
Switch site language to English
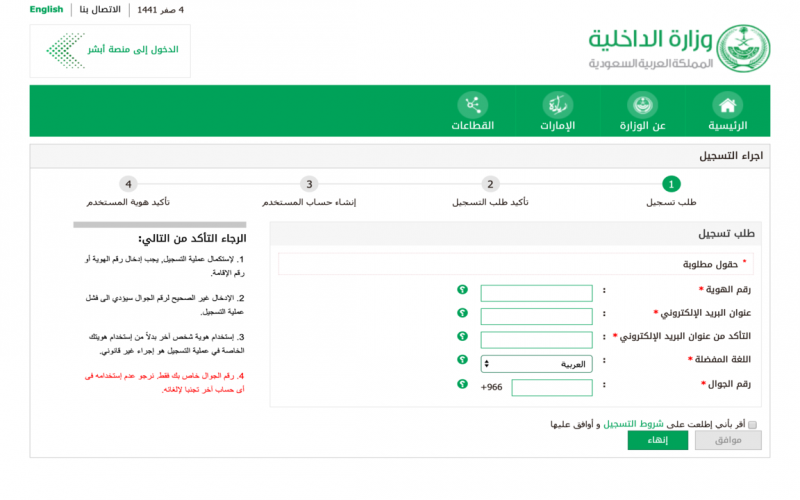click(46, 9)
